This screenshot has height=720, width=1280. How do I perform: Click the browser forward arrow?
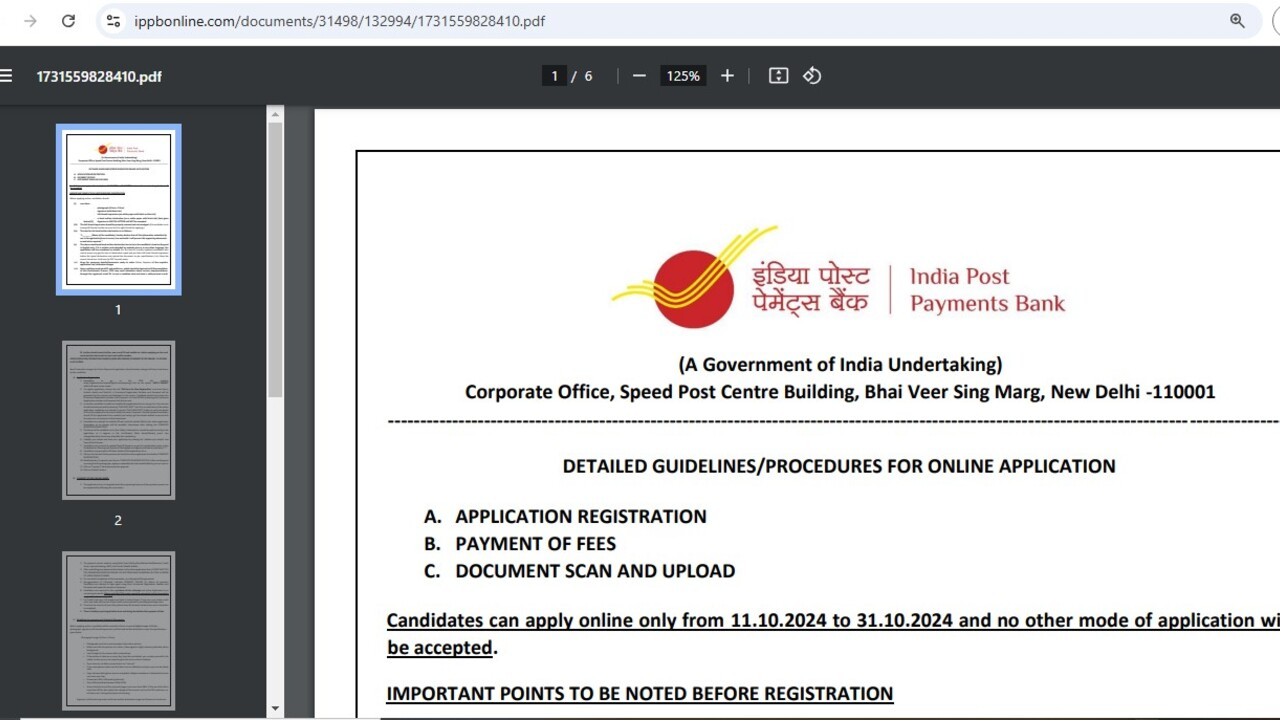(x=30, y=21)
